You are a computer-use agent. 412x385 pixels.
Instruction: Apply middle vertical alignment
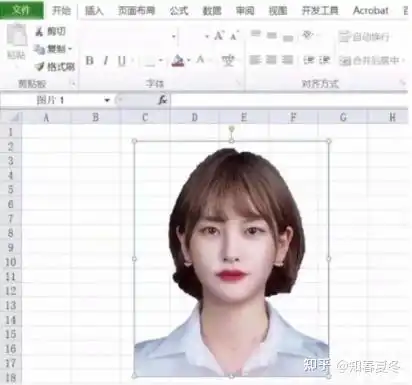(x=272, y=35)
